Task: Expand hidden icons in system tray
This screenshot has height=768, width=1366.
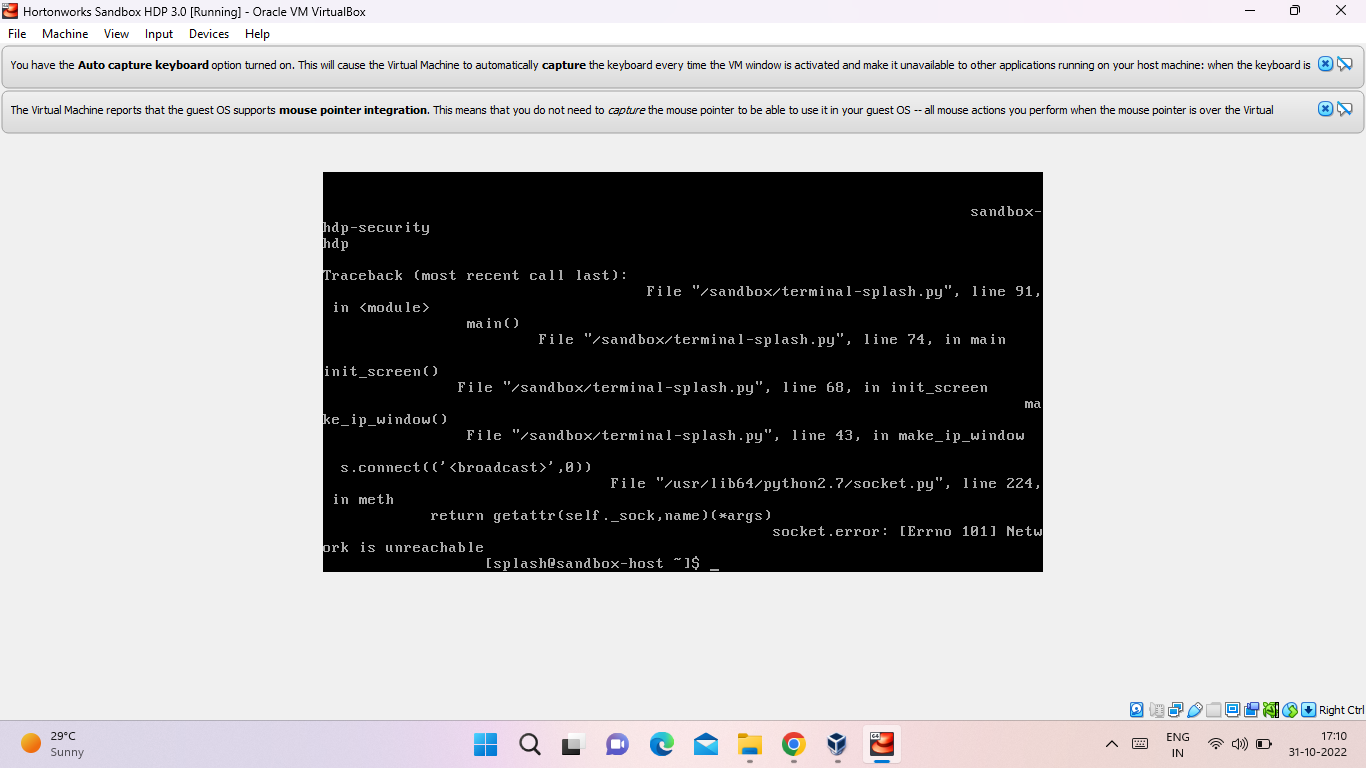Action: 1111,745
